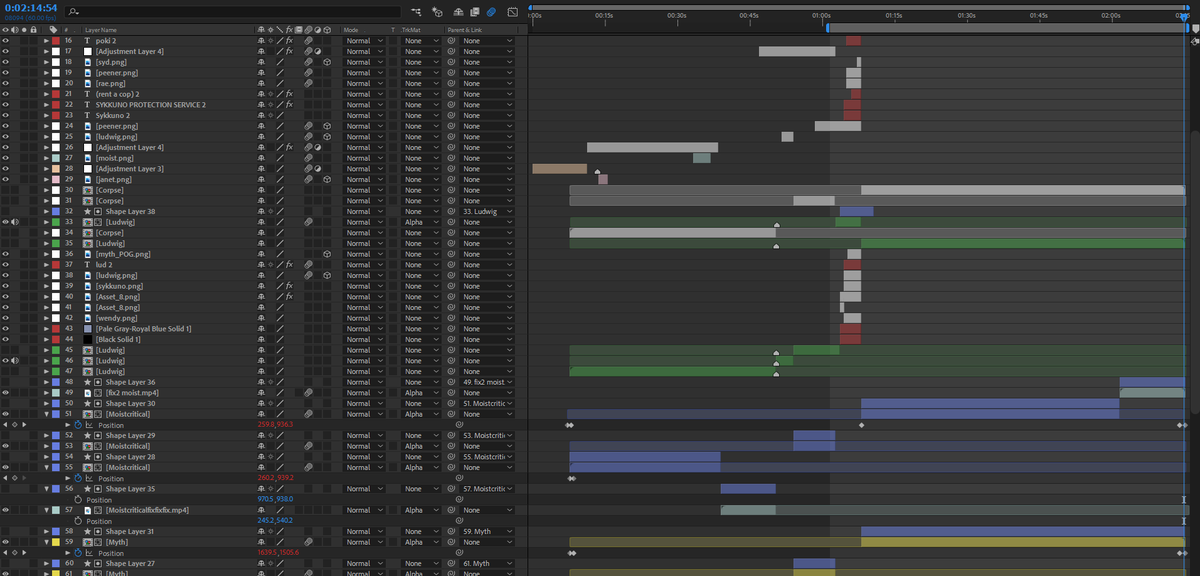Click parent pick whip for poki 2 layer

coord(452,41)
